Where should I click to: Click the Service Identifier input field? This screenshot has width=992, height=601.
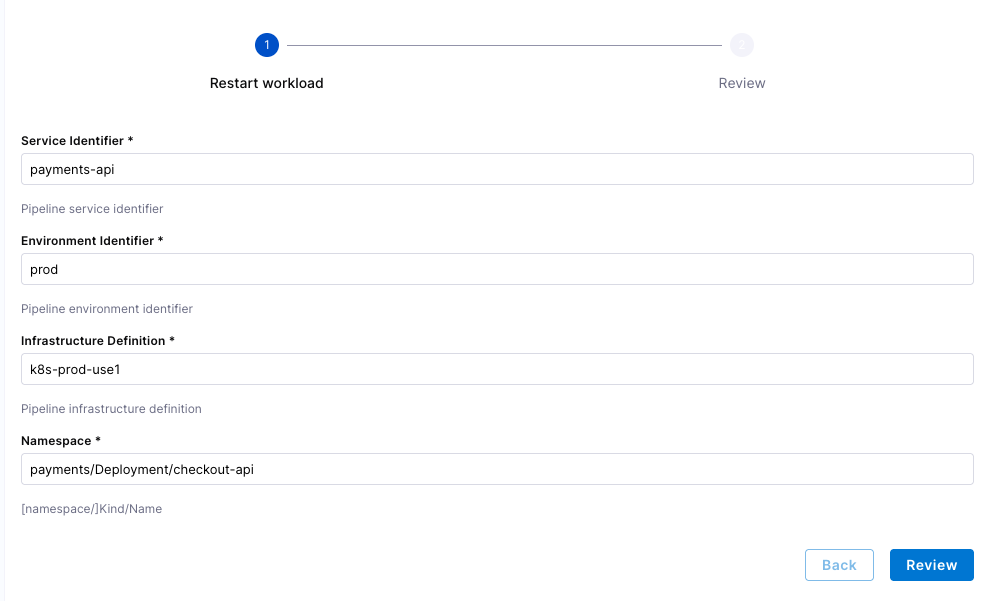497,169
